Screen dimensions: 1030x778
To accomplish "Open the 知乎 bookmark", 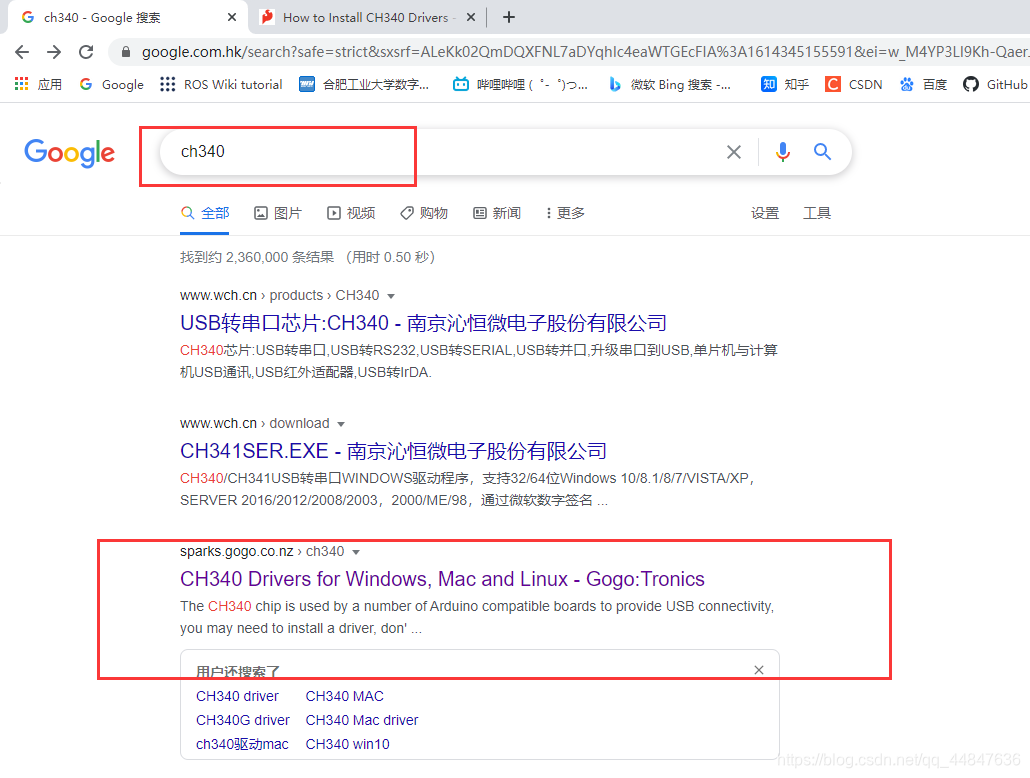I will 784,84.
